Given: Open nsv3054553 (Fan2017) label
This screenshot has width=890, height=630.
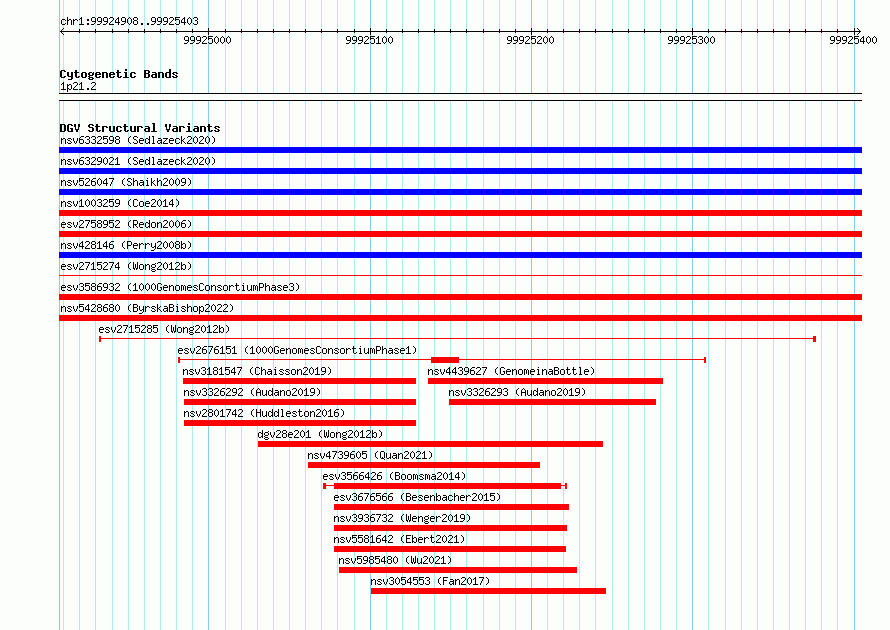Looking at the screenshot, I should click(430, 581).
